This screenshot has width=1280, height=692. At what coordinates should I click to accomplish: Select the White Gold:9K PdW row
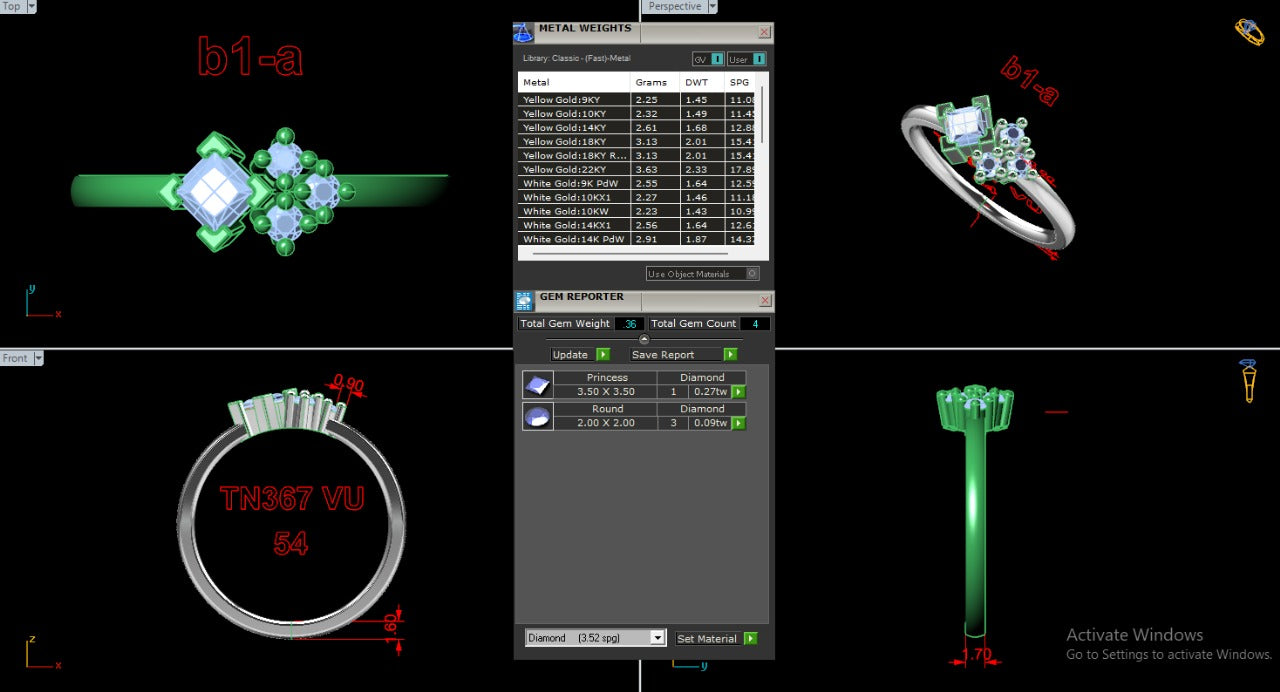(636, 184)
